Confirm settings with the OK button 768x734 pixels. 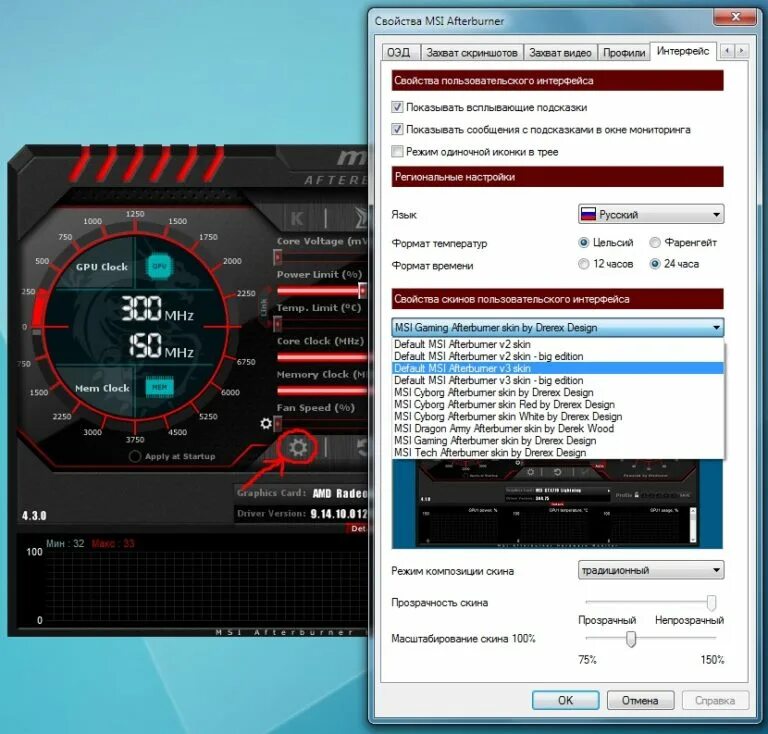point(565,700)
